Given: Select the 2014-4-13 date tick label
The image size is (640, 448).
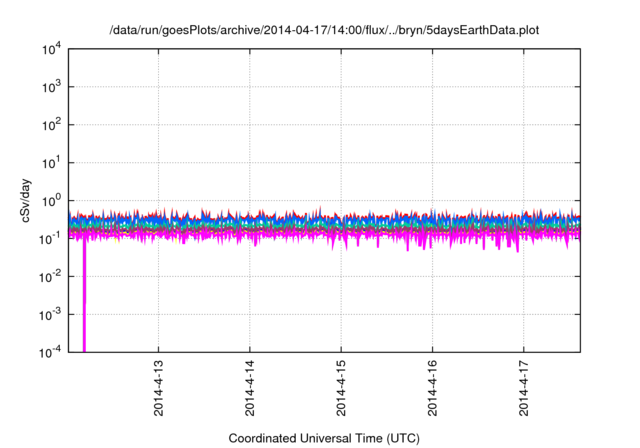Looking at the screenshot, I should [158, 388].
